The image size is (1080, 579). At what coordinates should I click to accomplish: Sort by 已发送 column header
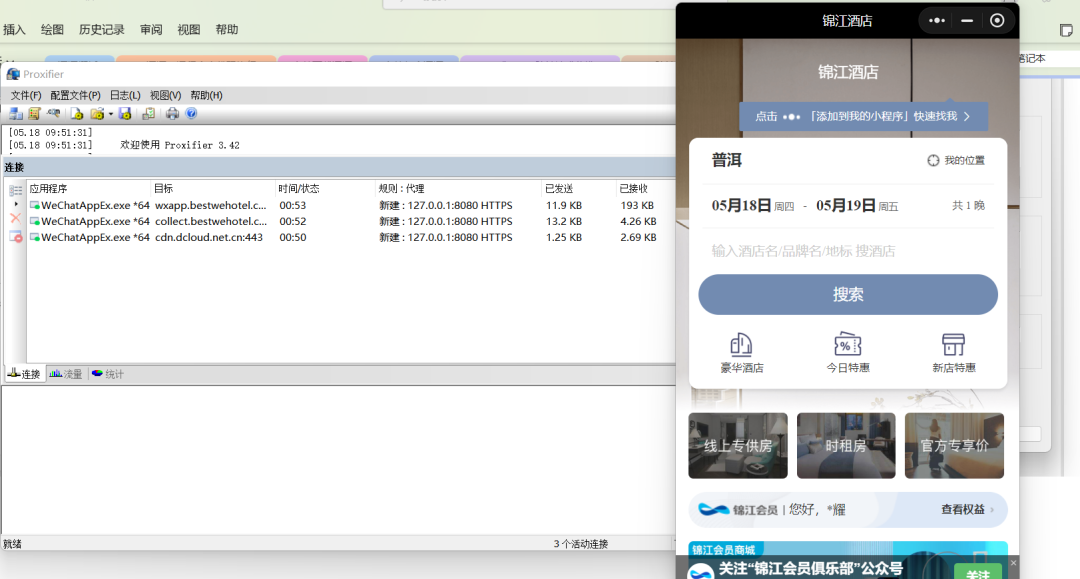pyautogui.click(x=579, y=189)
